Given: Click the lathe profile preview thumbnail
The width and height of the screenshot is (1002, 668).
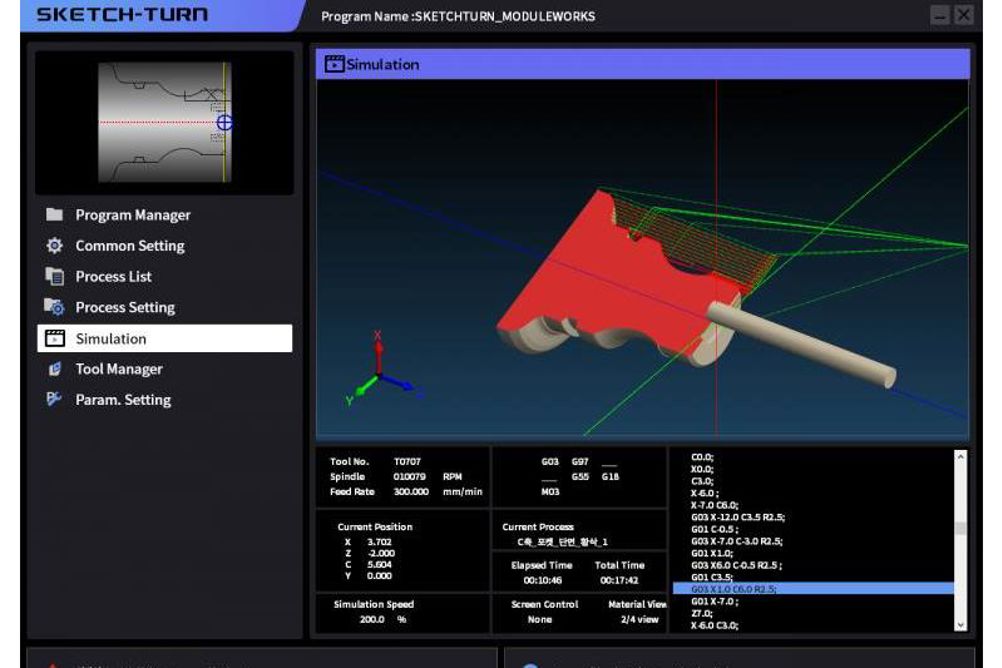Looking at the screenshot, I should click(165, 122).
